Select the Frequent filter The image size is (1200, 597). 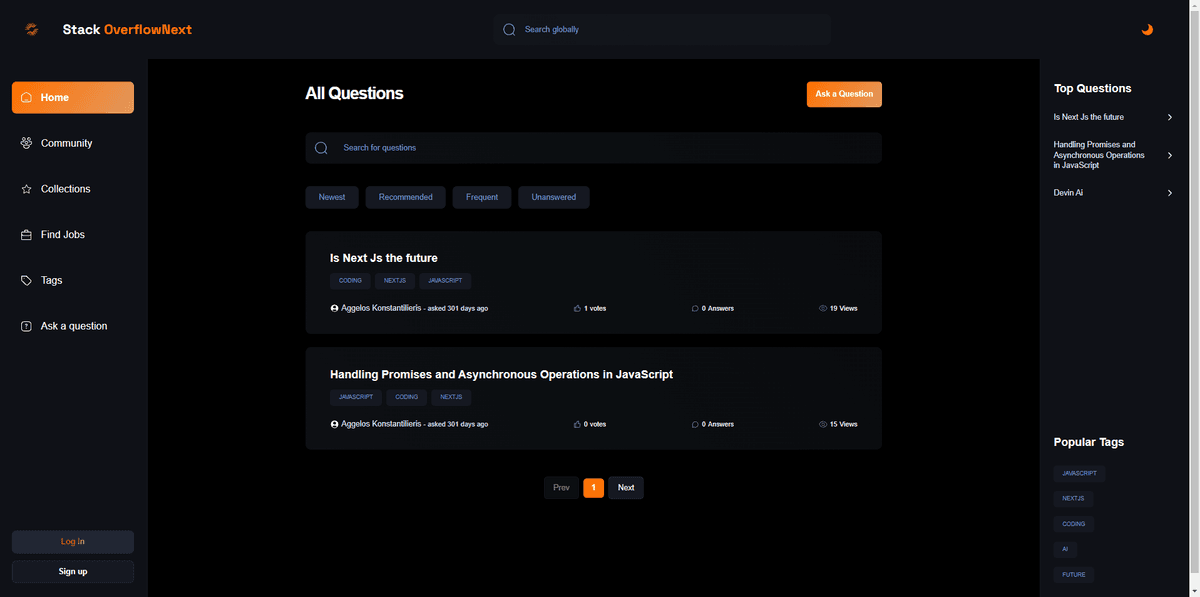coord(482,197)
